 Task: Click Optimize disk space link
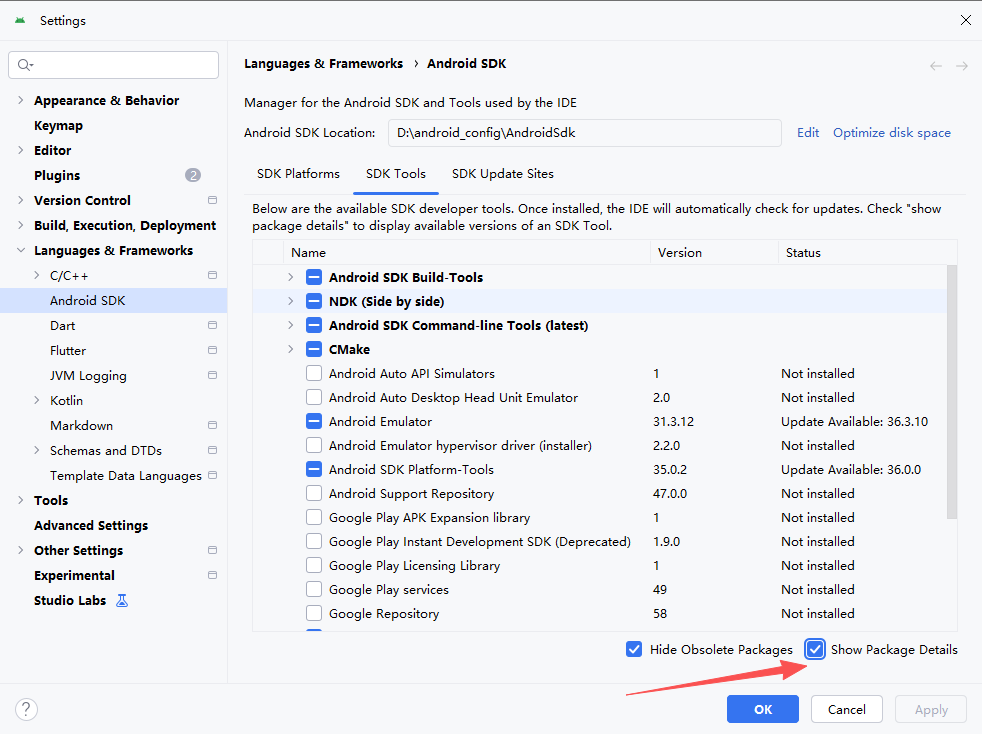pos(892,133)
